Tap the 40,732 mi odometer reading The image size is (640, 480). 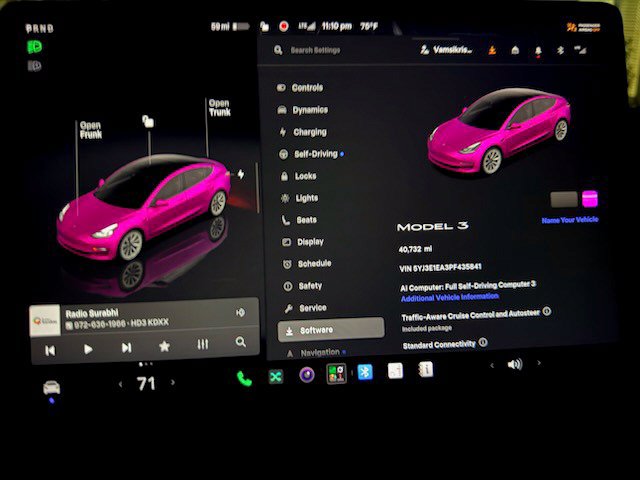tap(415, 249)
